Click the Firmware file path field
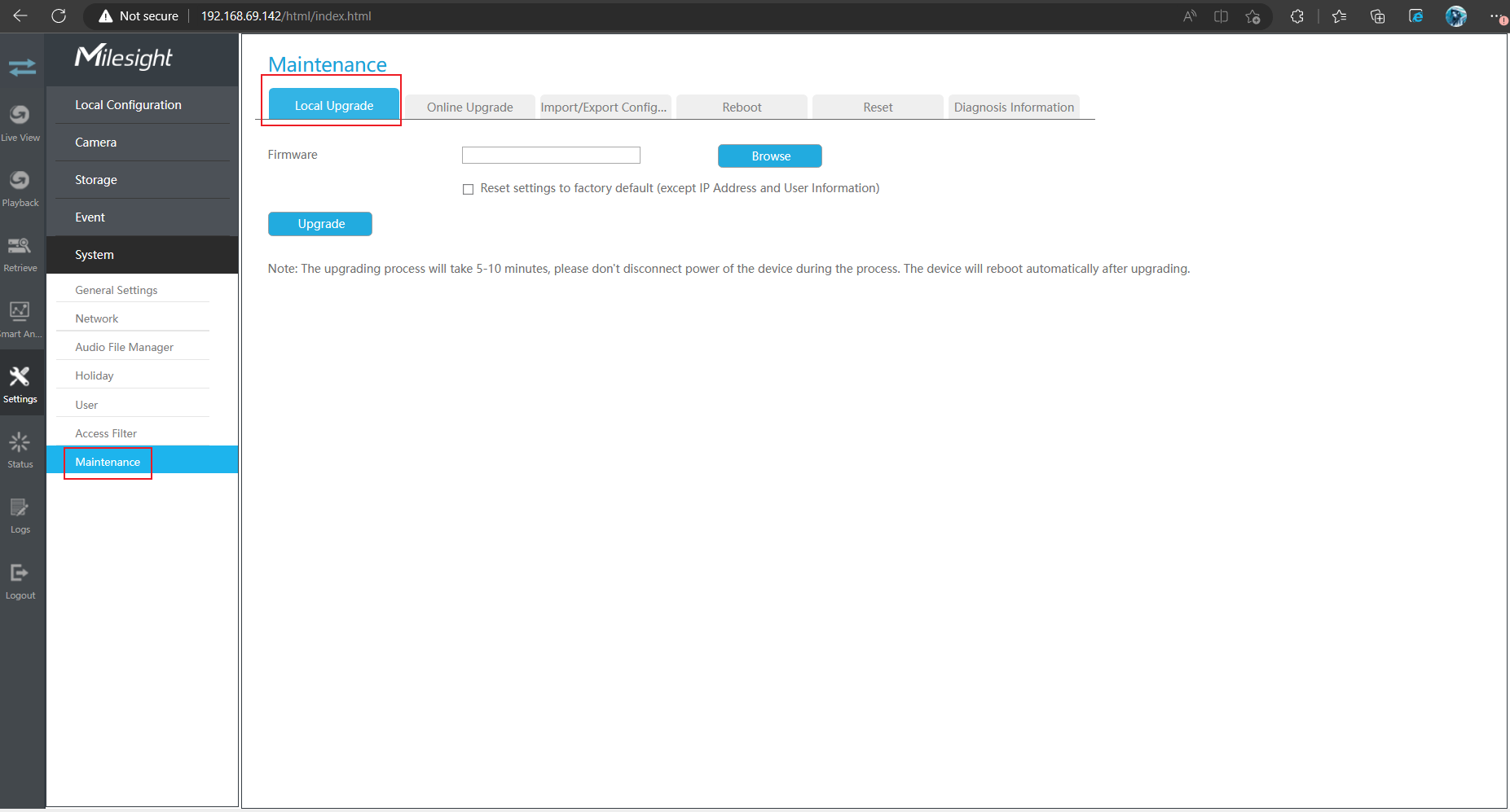The height and width of the screenshot is (812, 1510). tap(551, 155)
